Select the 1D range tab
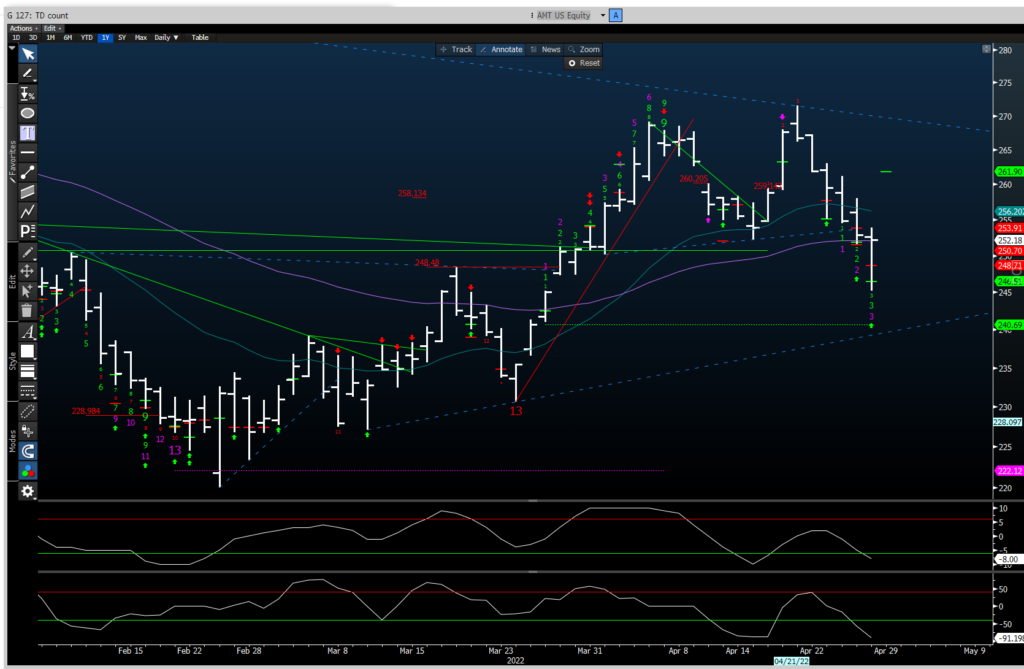The image size is (1024, 669). [16, 37]
